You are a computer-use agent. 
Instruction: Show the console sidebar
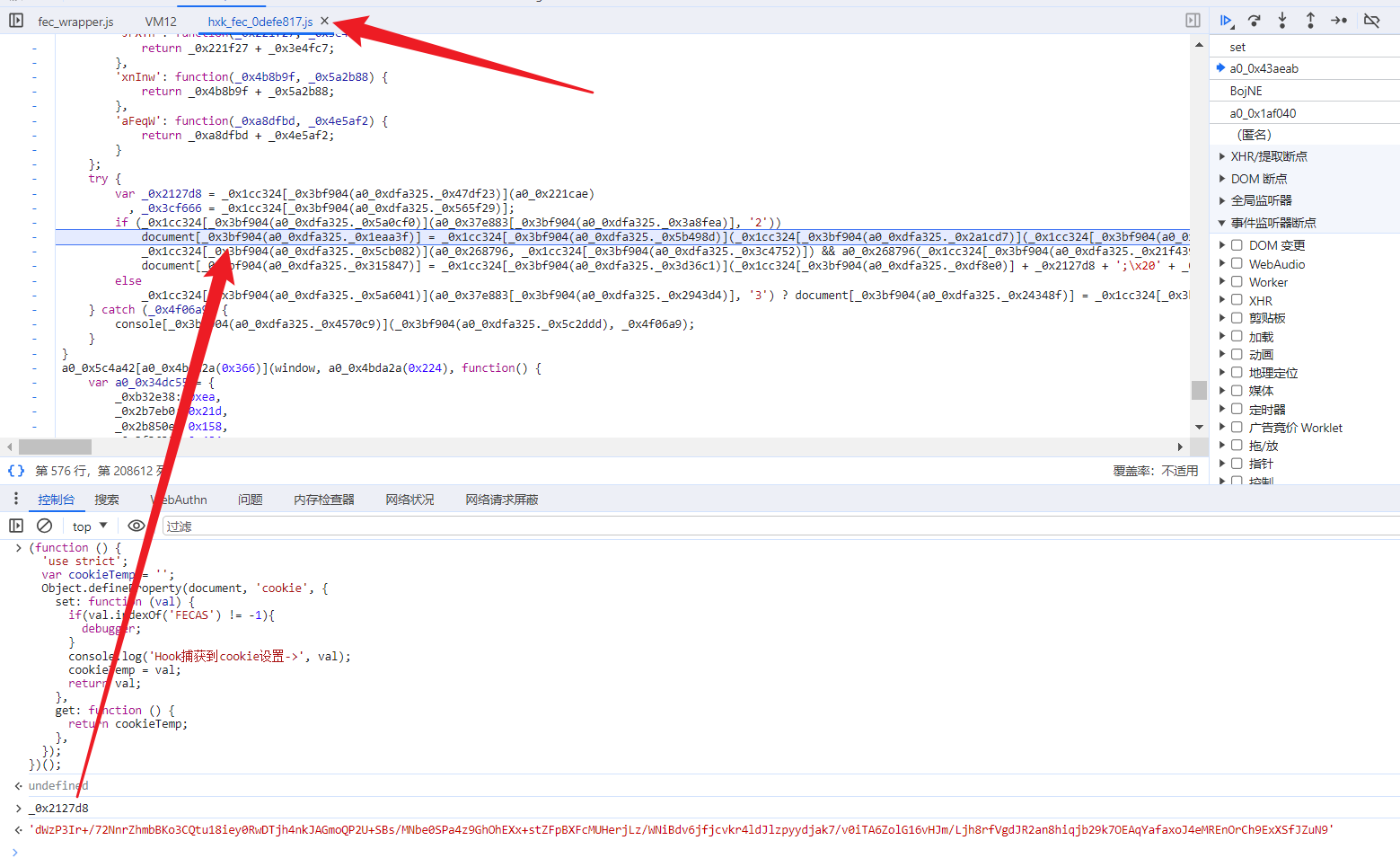[x=16, y=526]
